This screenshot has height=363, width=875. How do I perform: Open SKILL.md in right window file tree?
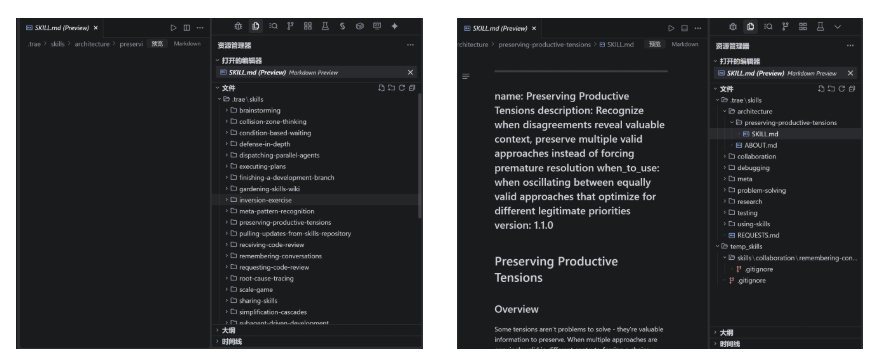786,133
